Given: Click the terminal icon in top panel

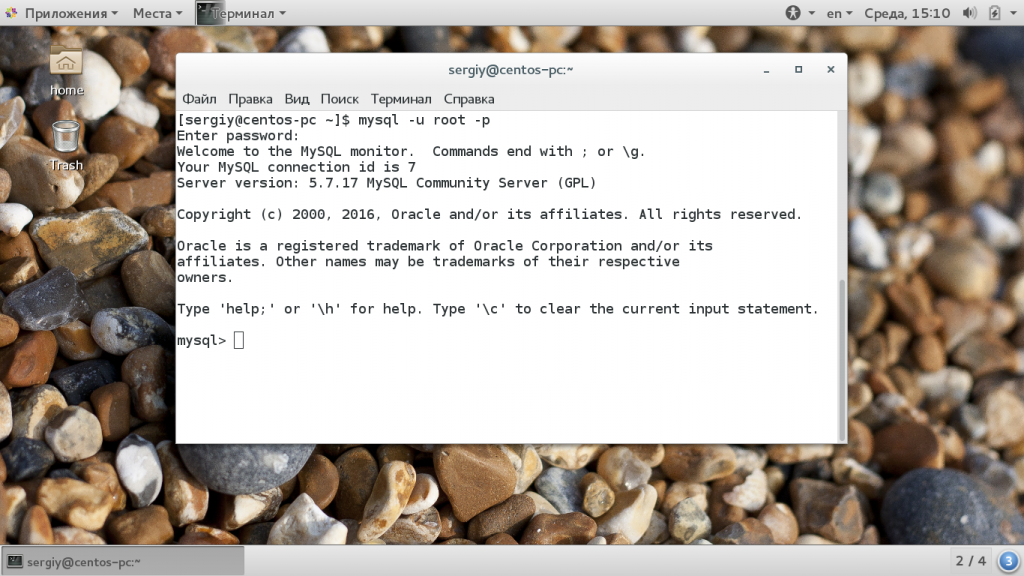Looking at the screenshot, I should (x=206, y=13).
